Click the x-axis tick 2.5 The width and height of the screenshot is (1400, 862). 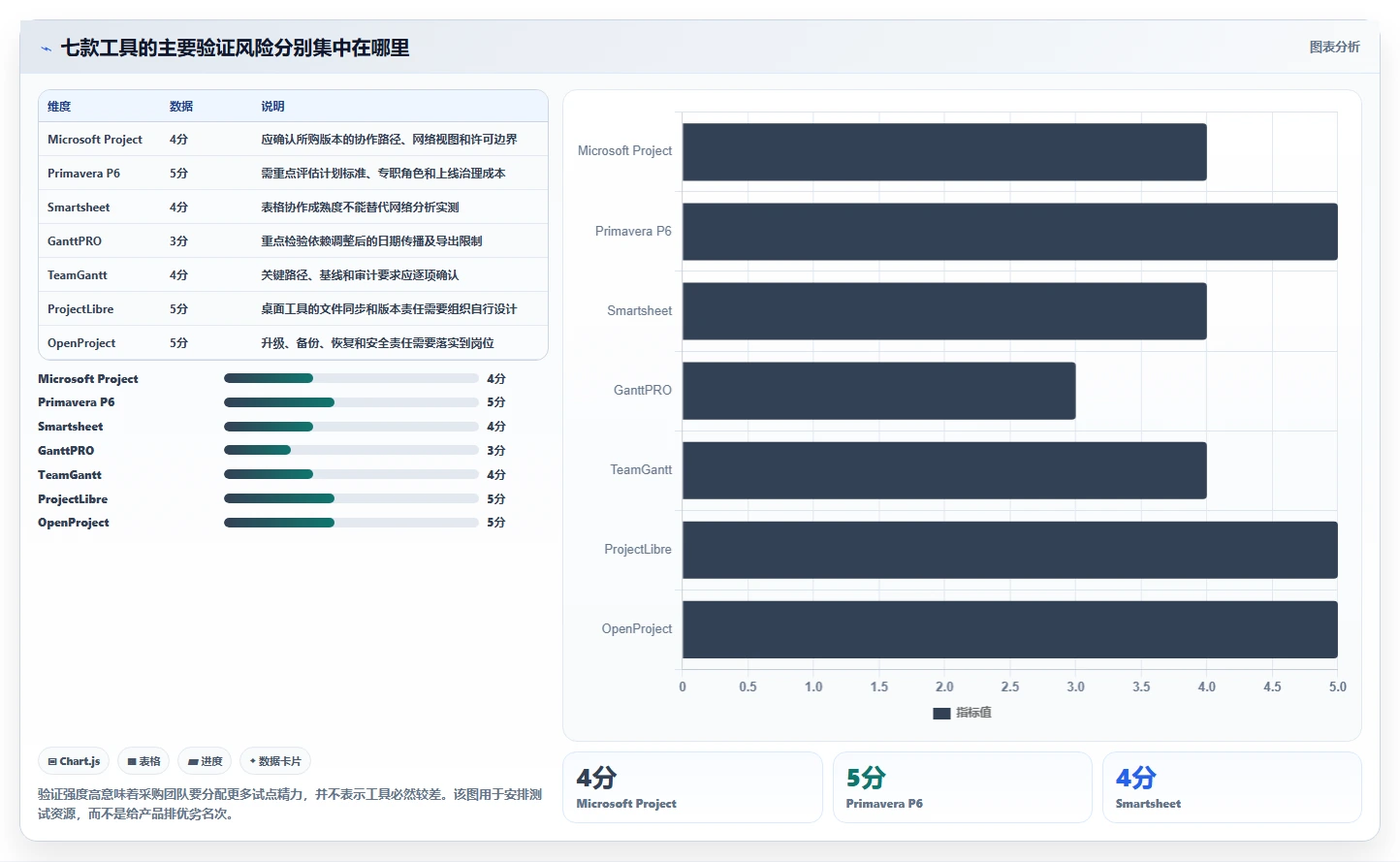coord(1010,686)
